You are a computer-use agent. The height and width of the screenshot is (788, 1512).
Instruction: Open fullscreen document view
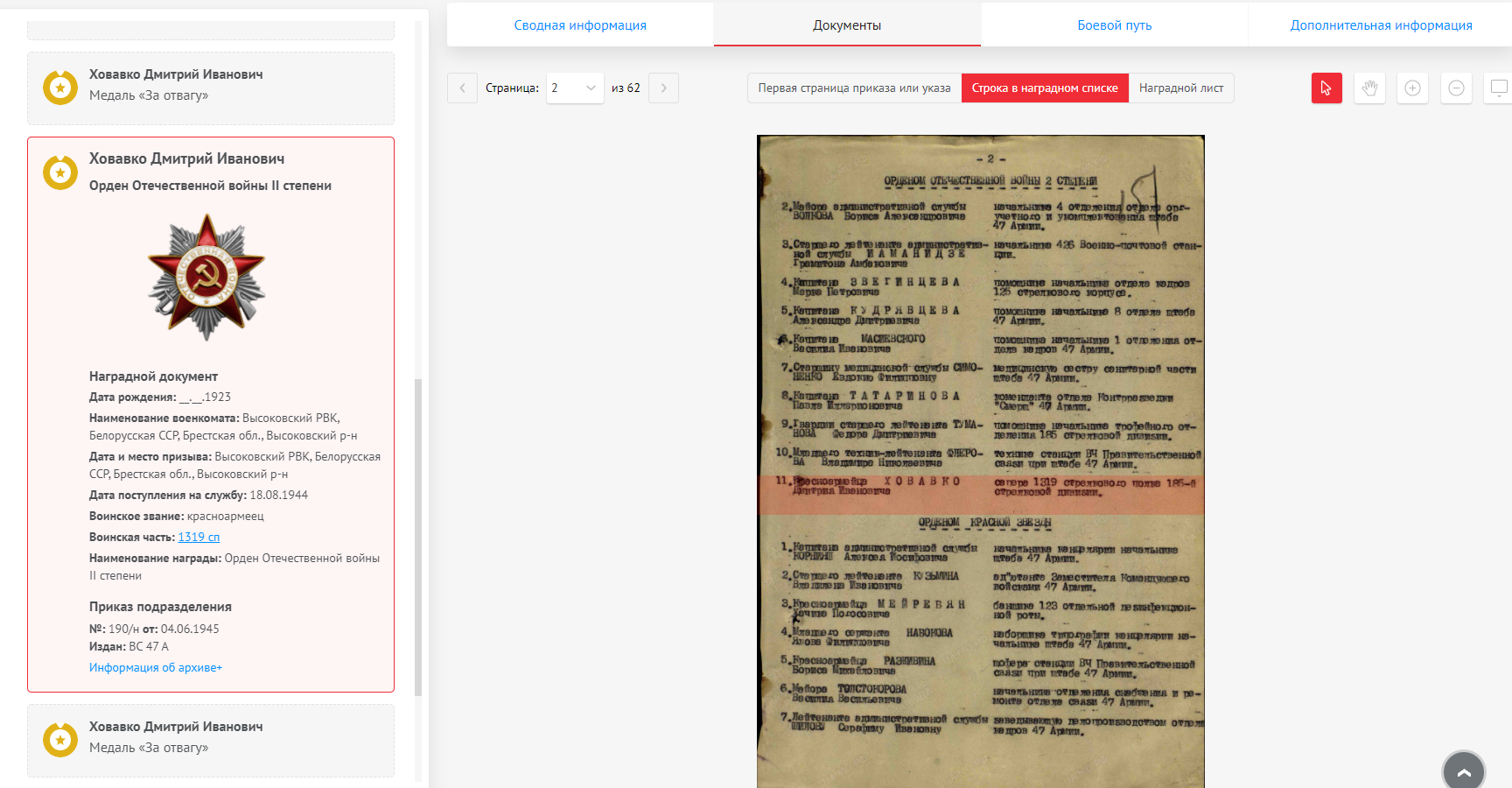(x=1498, y=88)
